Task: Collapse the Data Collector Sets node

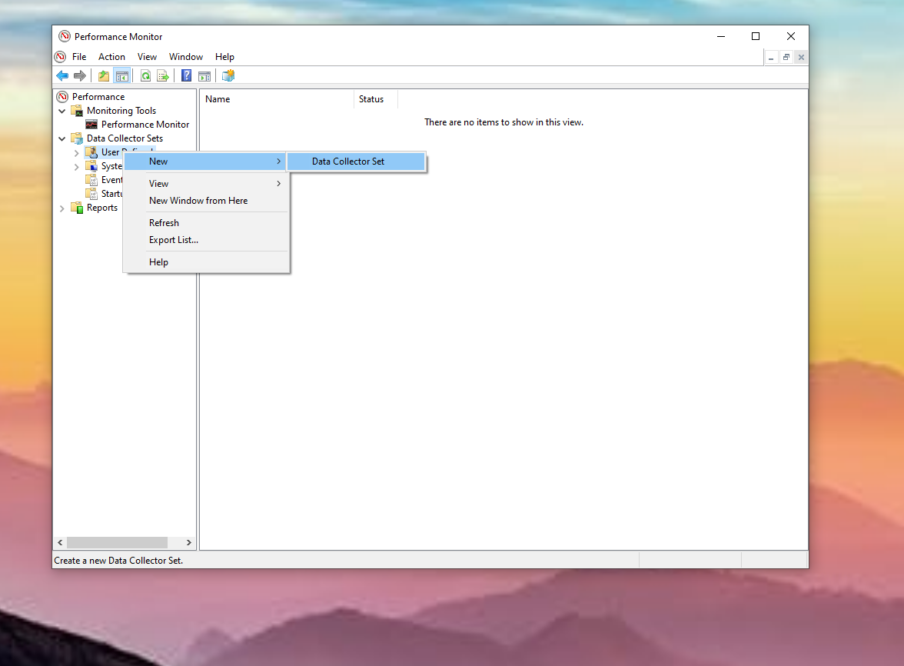Action: (62, 138)
